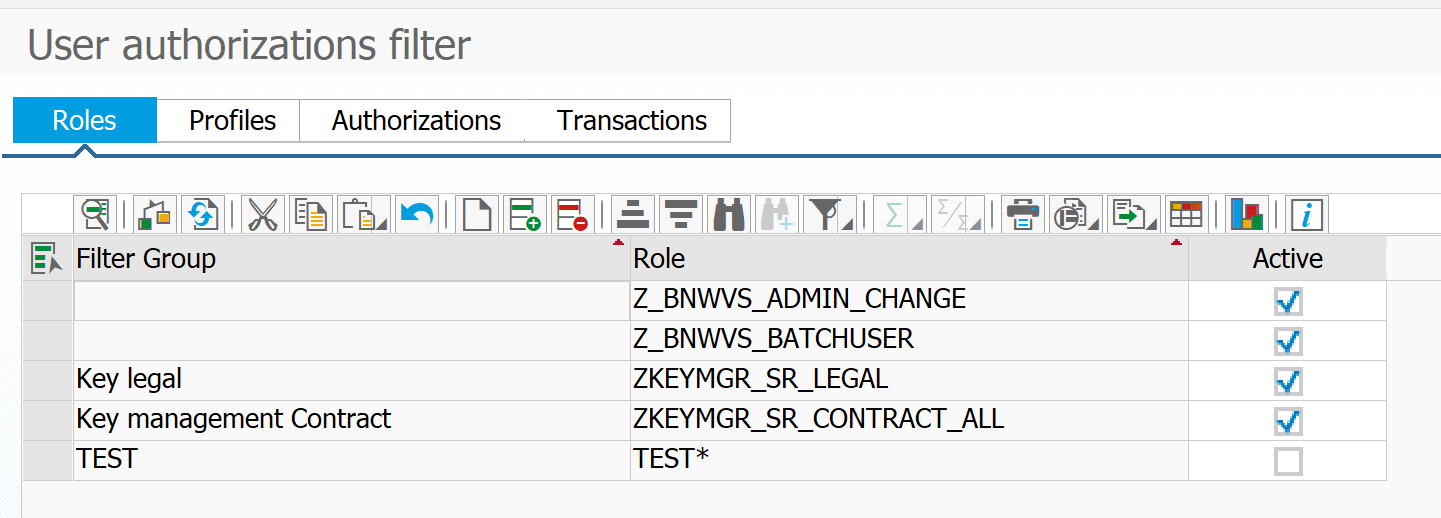Delete row using the red-minus icon
This screenshot has height=518, width=1441.
[x=573, y=214]
